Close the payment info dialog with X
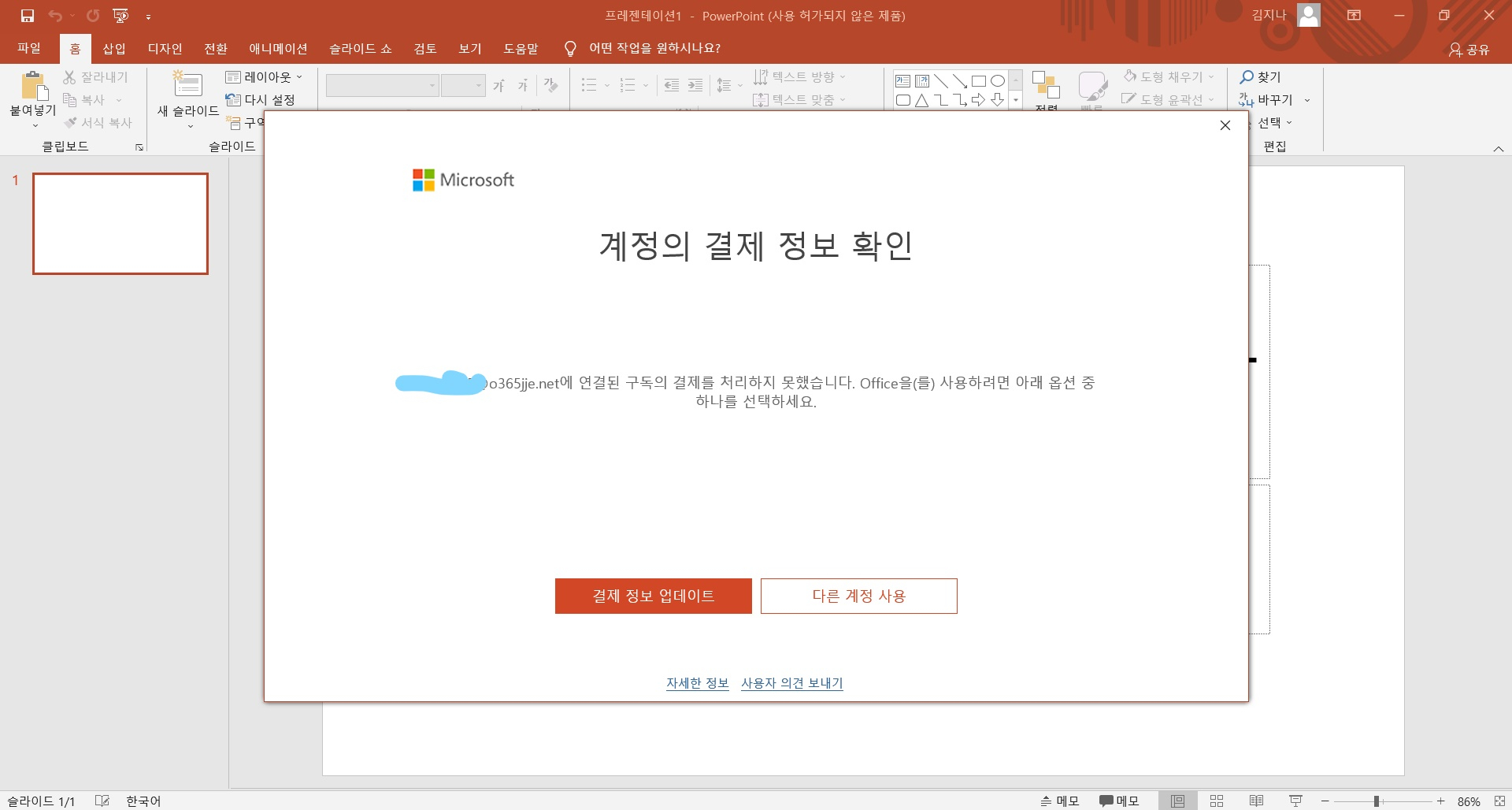1512x810 pixels. click(x=1225, y=125)
